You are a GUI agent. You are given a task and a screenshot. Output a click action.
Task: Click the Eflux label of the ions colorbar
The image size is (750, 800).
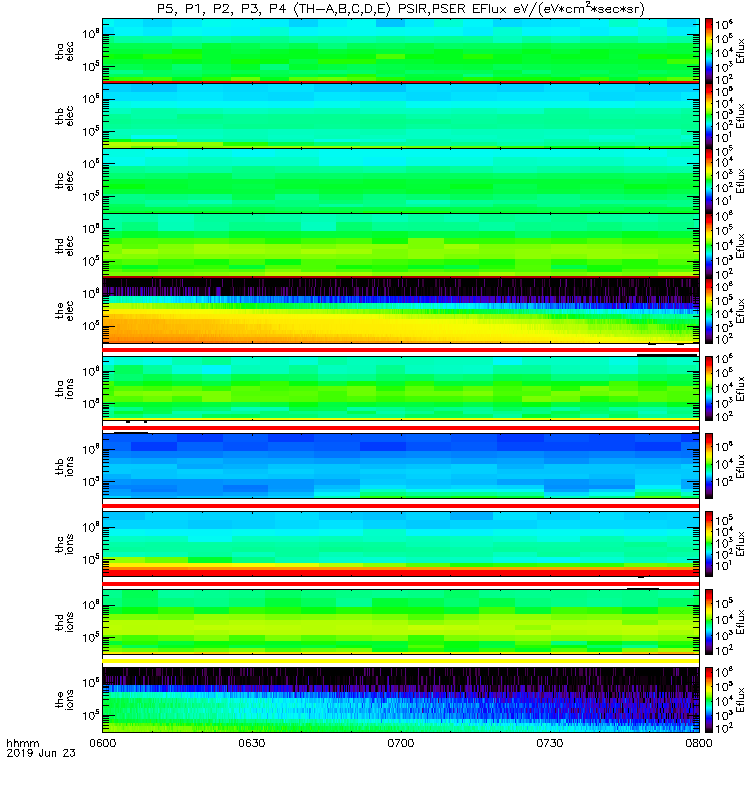(x=740, y=700)
